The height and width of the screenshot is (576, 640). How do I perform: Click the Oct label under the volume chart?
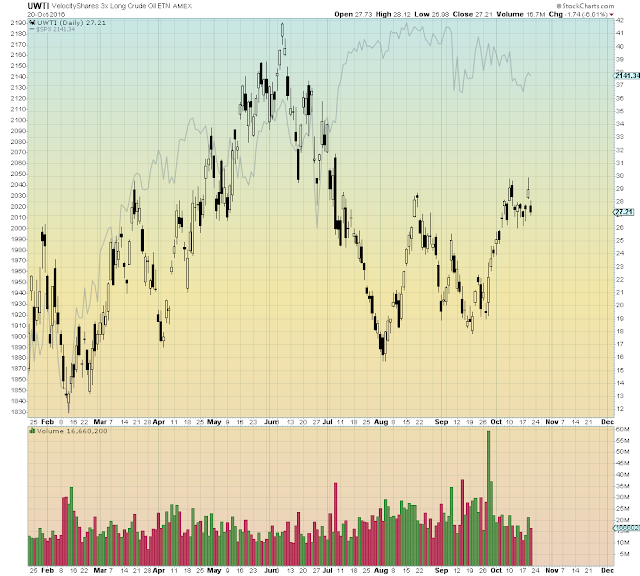(496, 570)
